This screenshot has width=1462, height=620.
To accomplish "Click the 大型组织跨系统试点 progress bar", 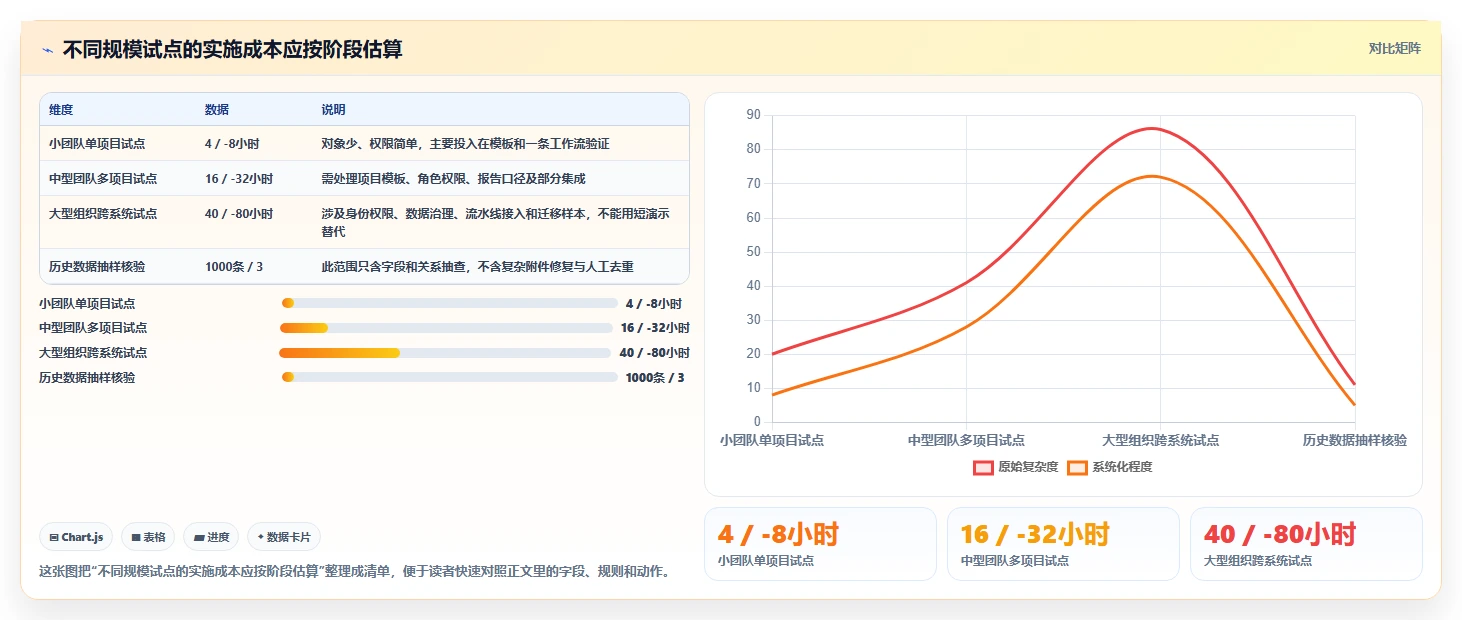I will 445,353.
